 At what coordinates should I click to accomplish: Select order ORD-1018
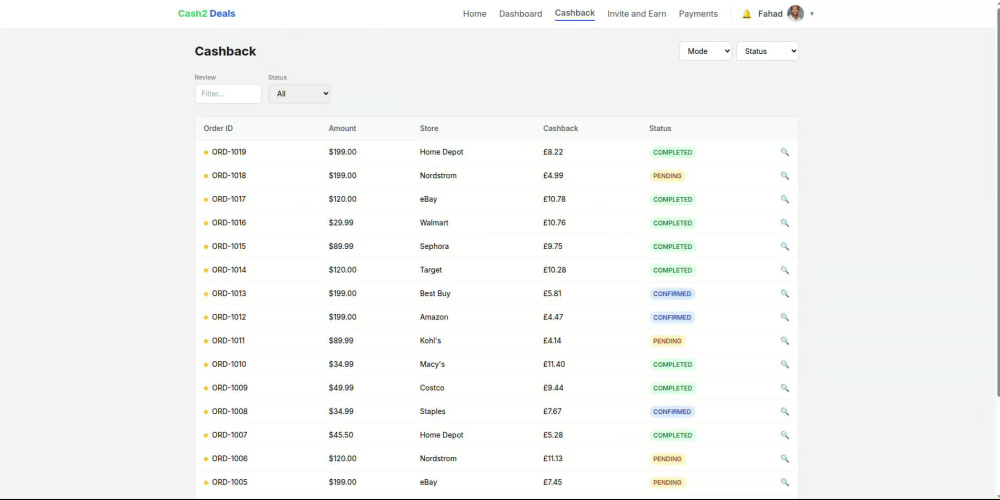pyautogui.click(x=228, y=176)
